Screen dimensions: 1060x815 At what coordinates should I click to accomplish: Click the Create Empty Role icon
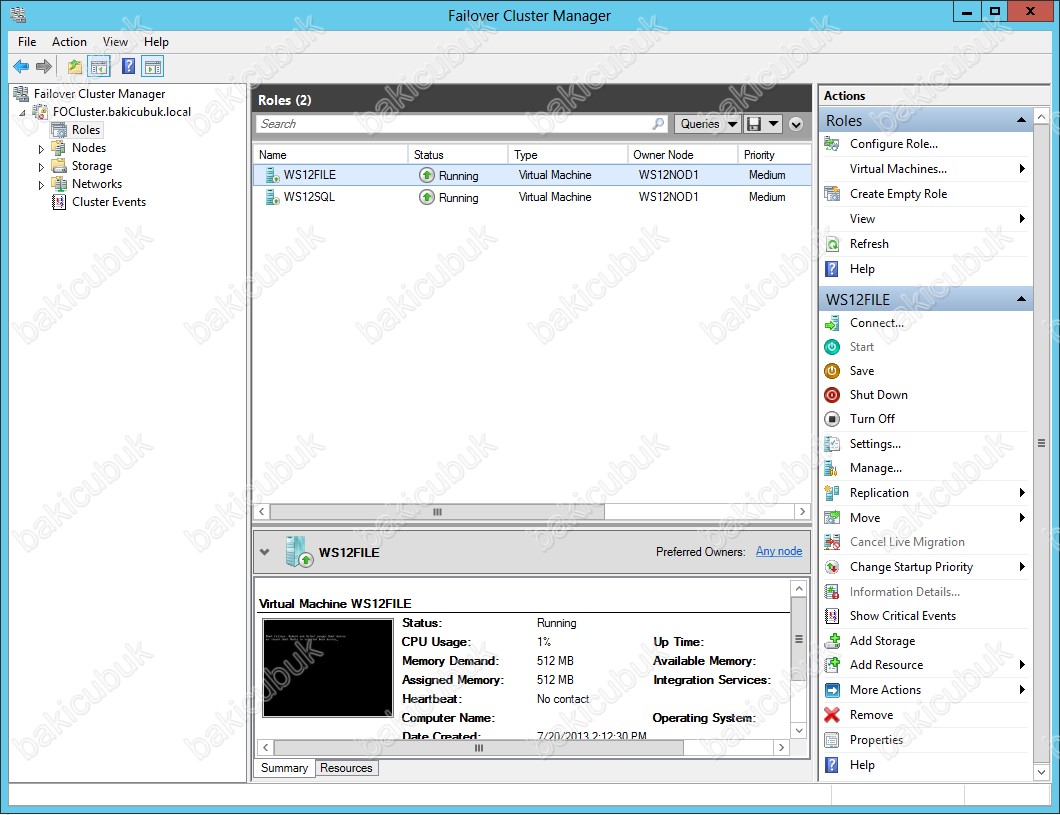[x=832, y=194]
